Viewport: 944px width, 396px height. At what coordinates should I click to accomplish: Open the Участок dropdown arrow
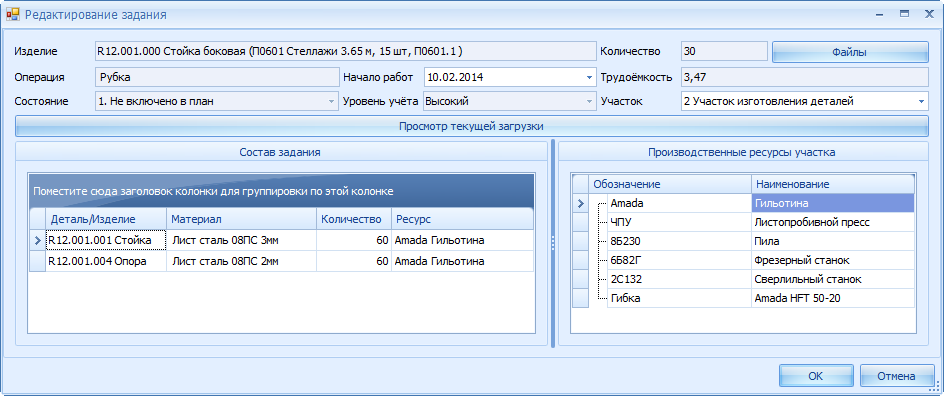click(x=922, y=102)
